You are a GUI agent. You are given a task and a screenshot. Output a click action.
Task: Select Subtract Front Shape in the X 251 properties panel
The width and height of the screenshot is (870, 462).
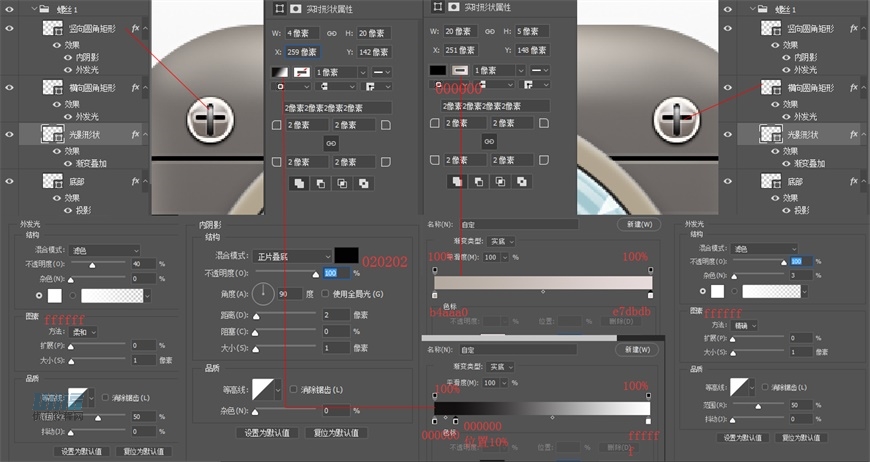pos(479,181)
